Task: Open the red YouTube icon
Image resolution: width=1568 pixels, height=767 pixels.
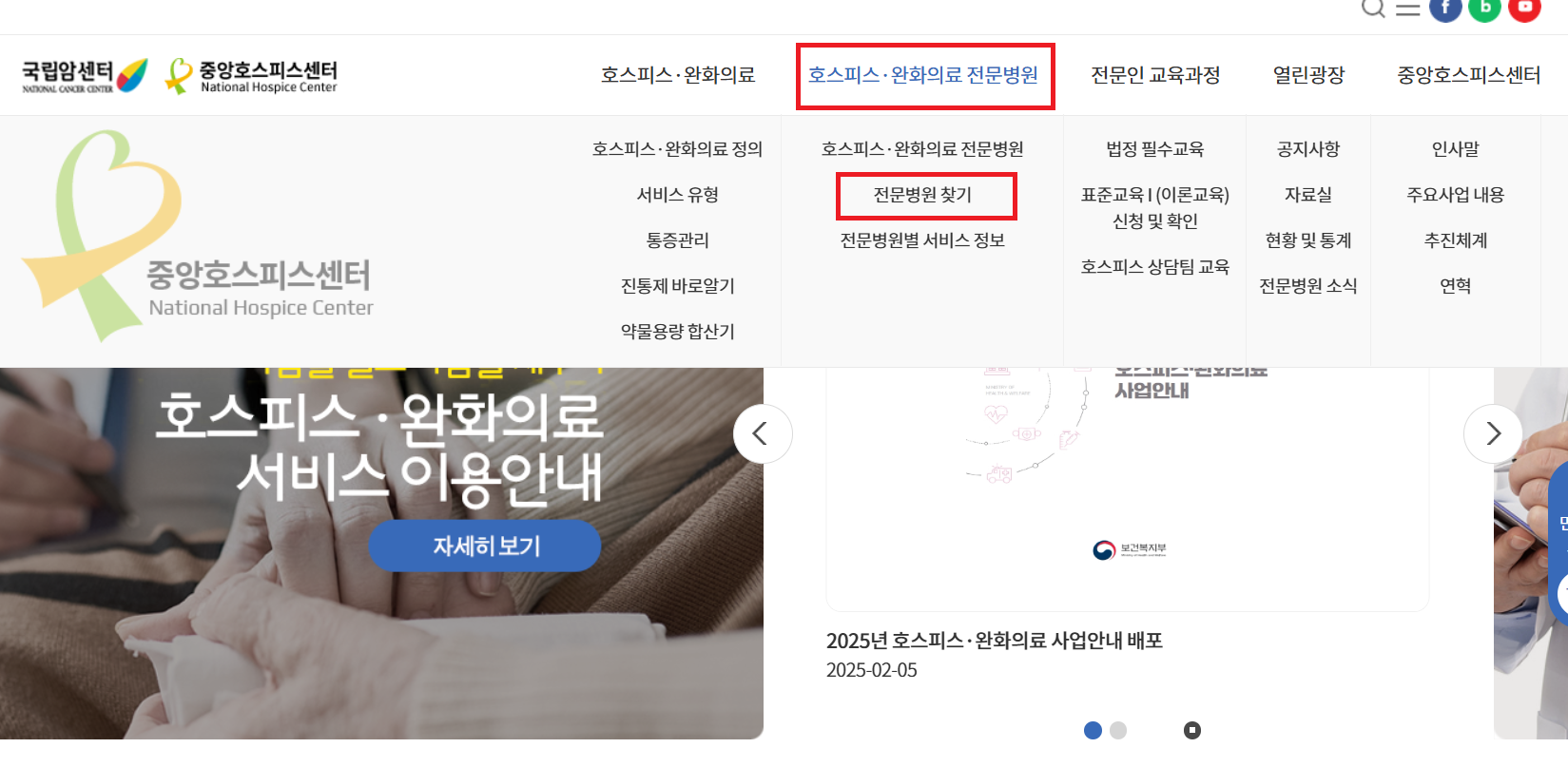Action: (x=1524, y=9)
